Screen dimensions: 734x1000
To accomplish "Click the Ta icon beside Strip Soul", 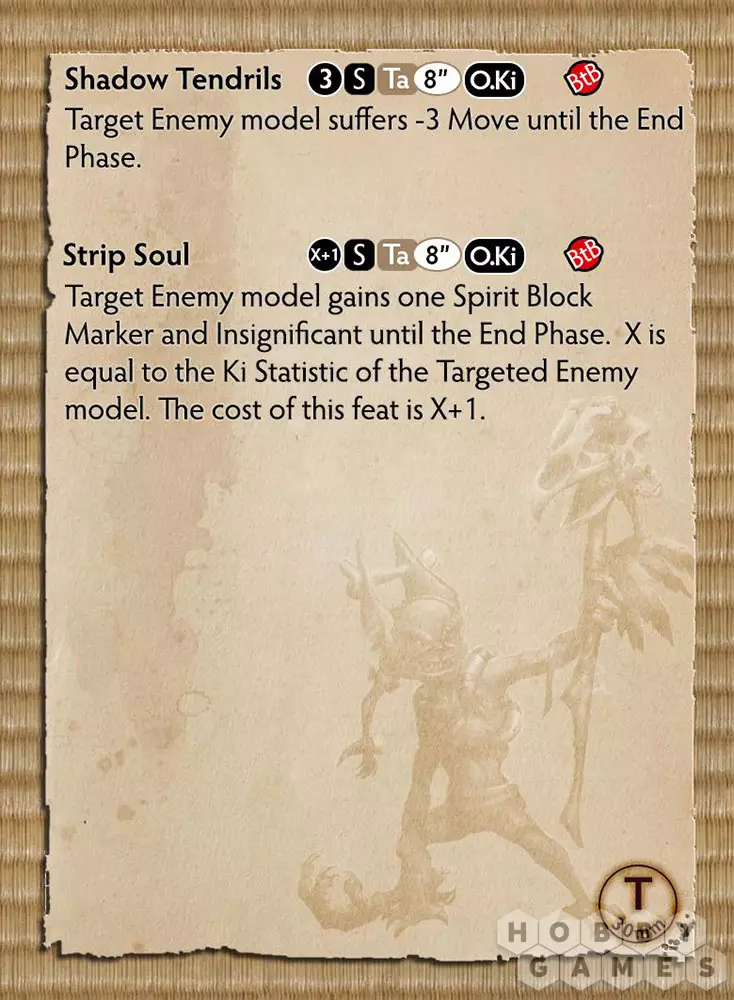I will click(x=397, y=255).
